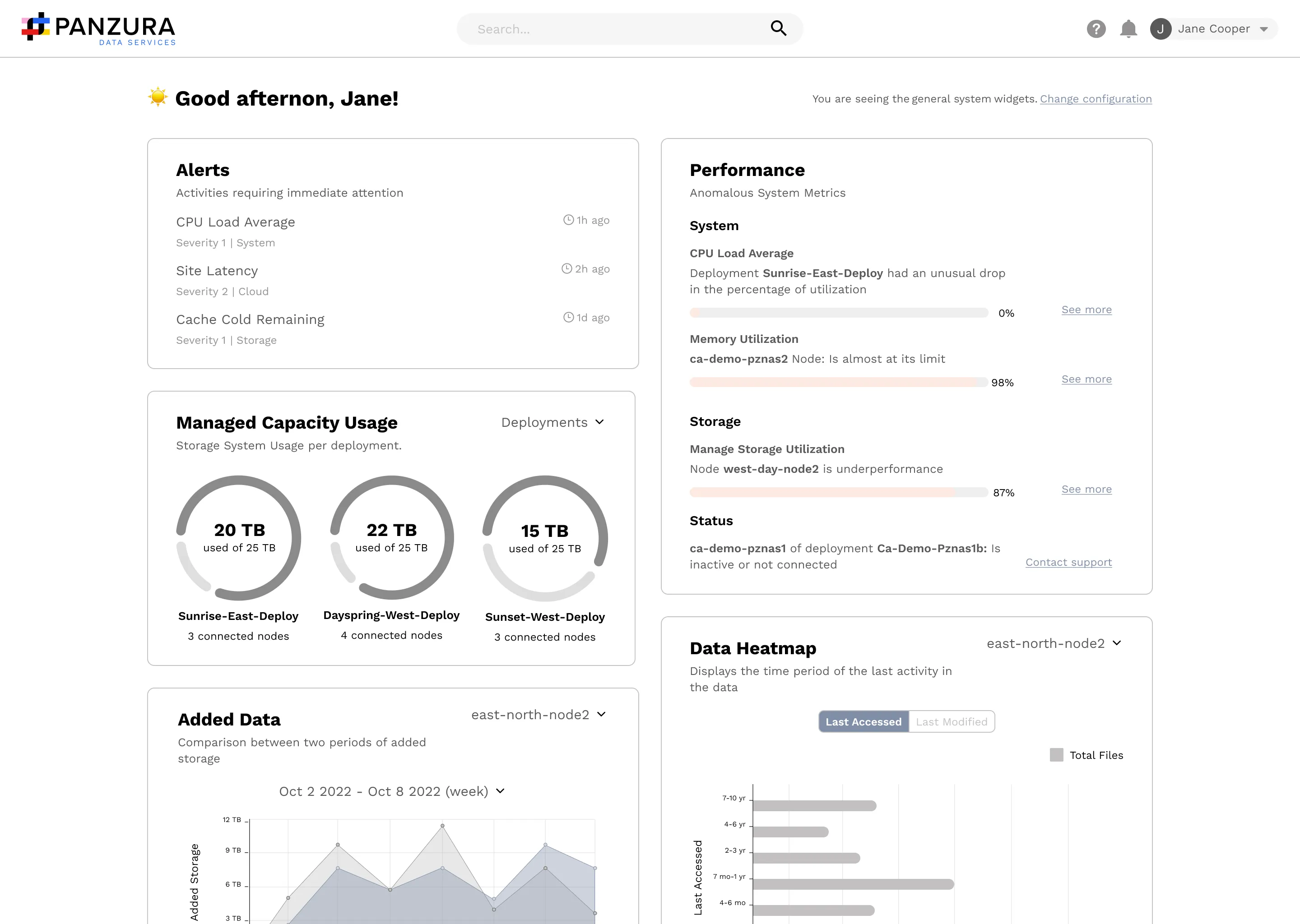
Task: Click the "4 connected nodes" text
Action: click(392, 636)
